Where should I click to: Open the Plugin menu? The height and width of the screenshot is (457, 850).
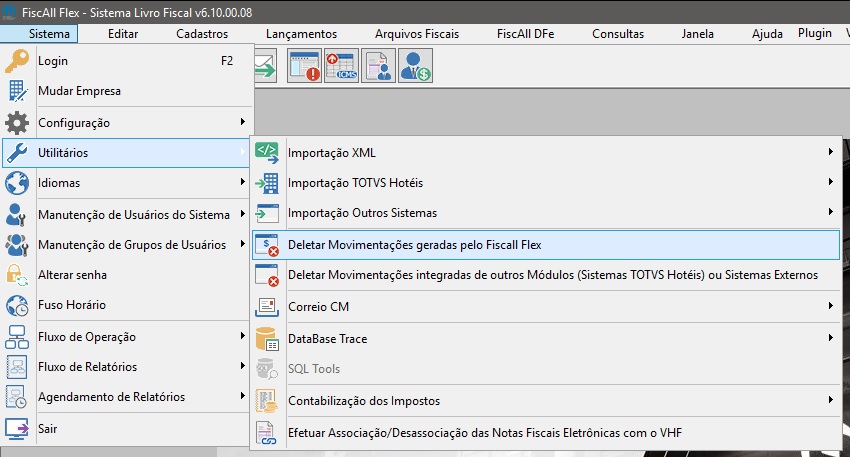click(x=815, y=33)
